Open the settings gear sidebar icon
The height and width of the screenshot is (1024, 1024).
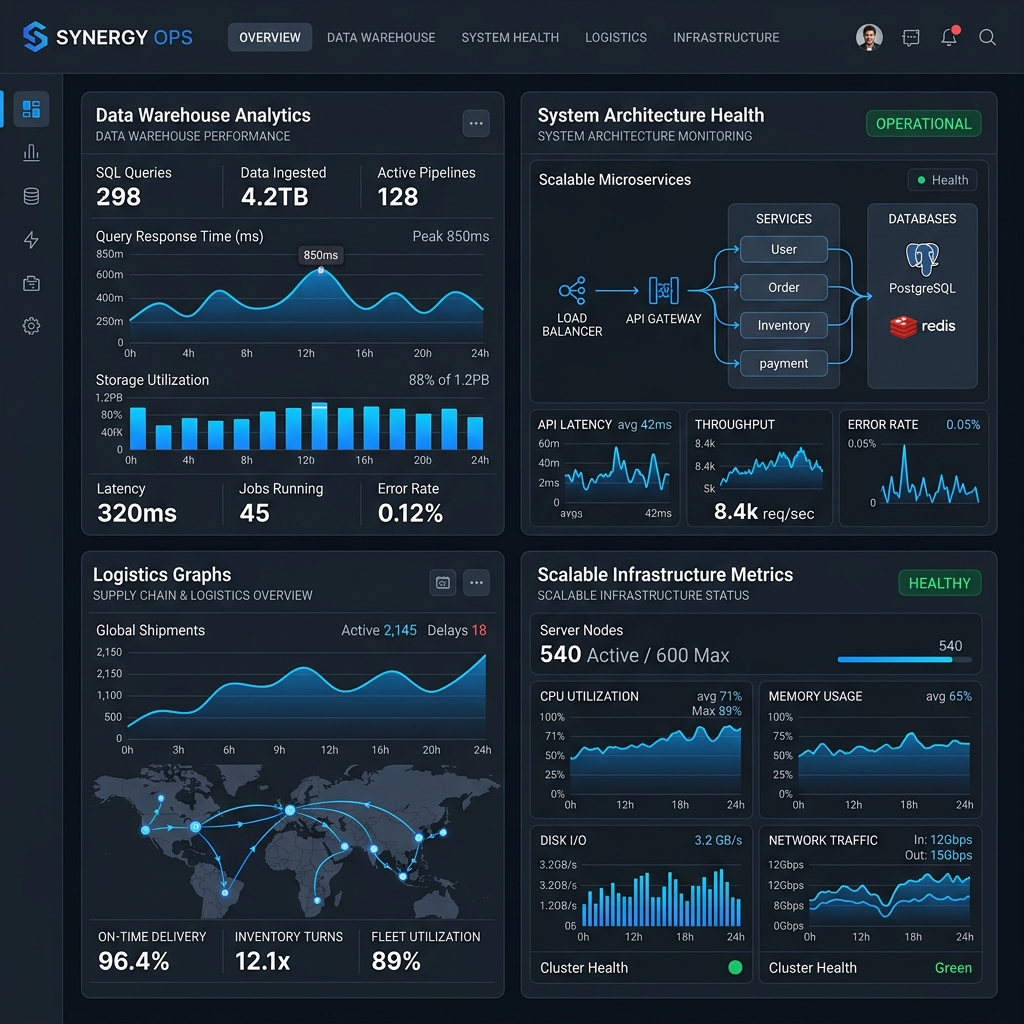click(31, 326)
